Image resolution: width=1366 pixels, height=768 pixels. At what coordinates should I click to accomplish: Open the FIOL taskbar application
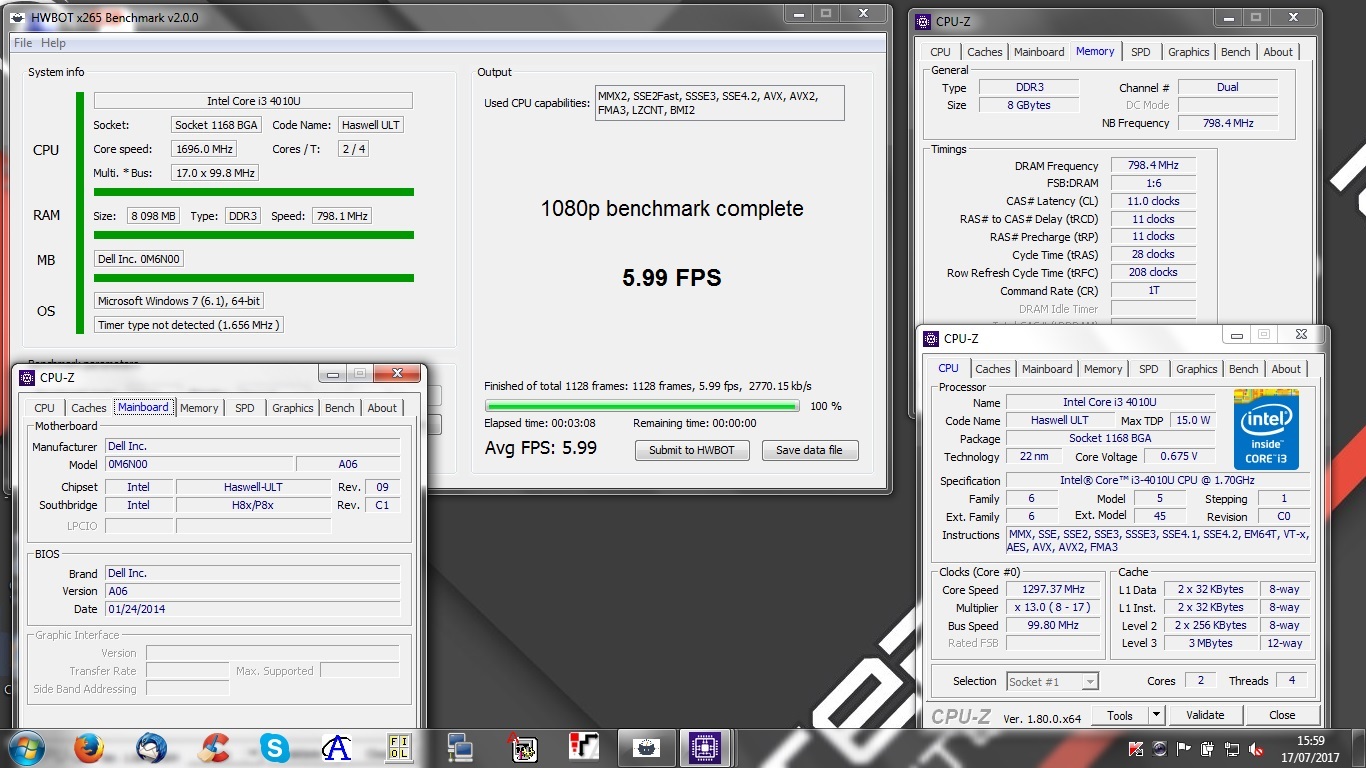(x=399, y=747)
